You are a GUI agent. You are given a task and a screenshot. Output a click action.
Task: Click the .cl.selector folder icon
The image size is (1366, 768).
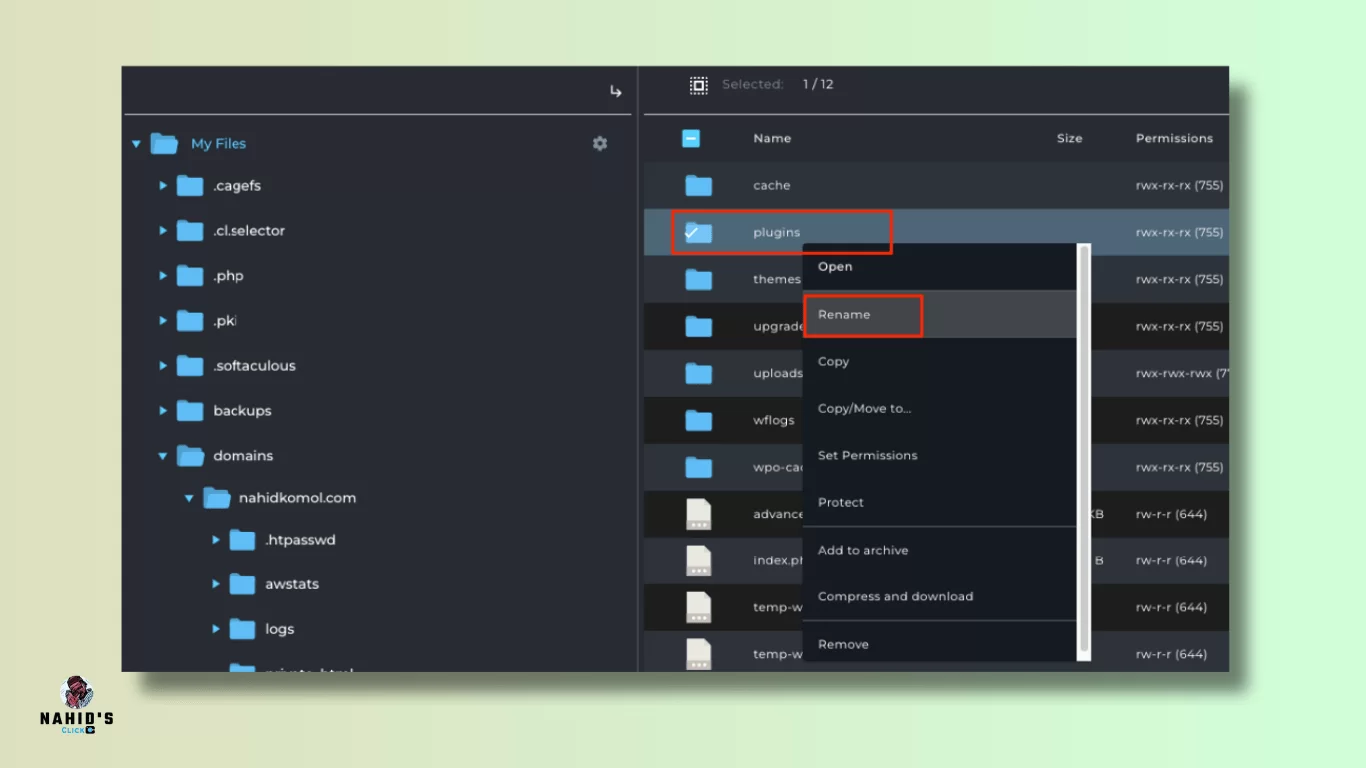tap(190, 231)
